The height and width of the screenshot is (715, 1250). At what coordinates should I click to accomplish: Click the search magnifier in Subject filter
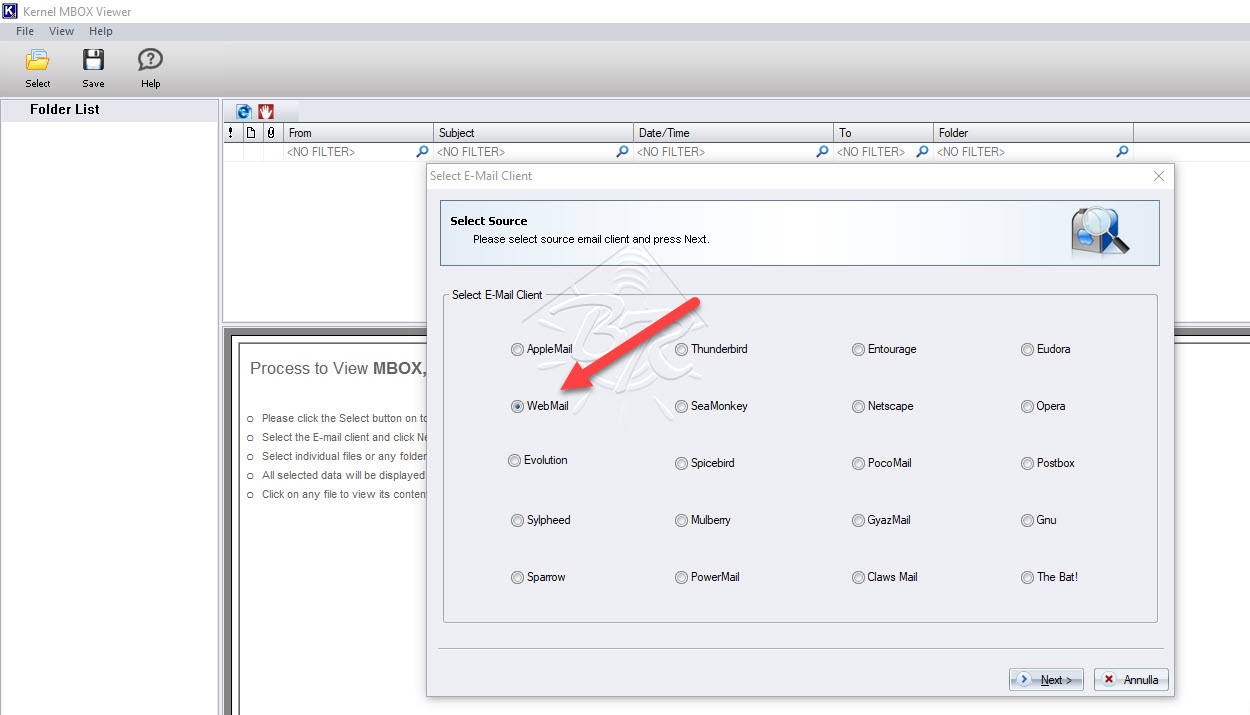623,152
